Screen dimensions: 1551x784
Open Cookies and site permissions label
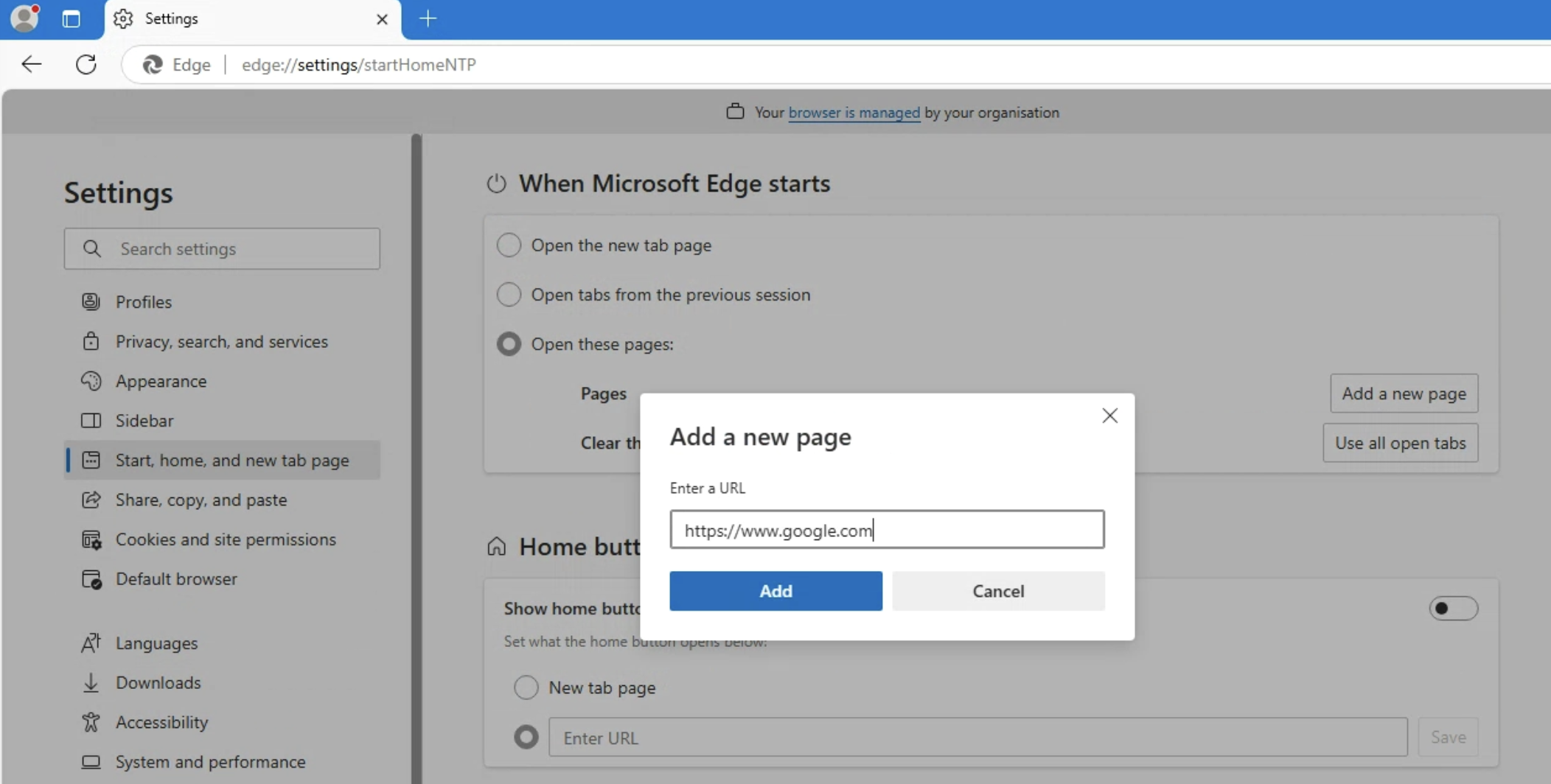[x=226, y=539]
